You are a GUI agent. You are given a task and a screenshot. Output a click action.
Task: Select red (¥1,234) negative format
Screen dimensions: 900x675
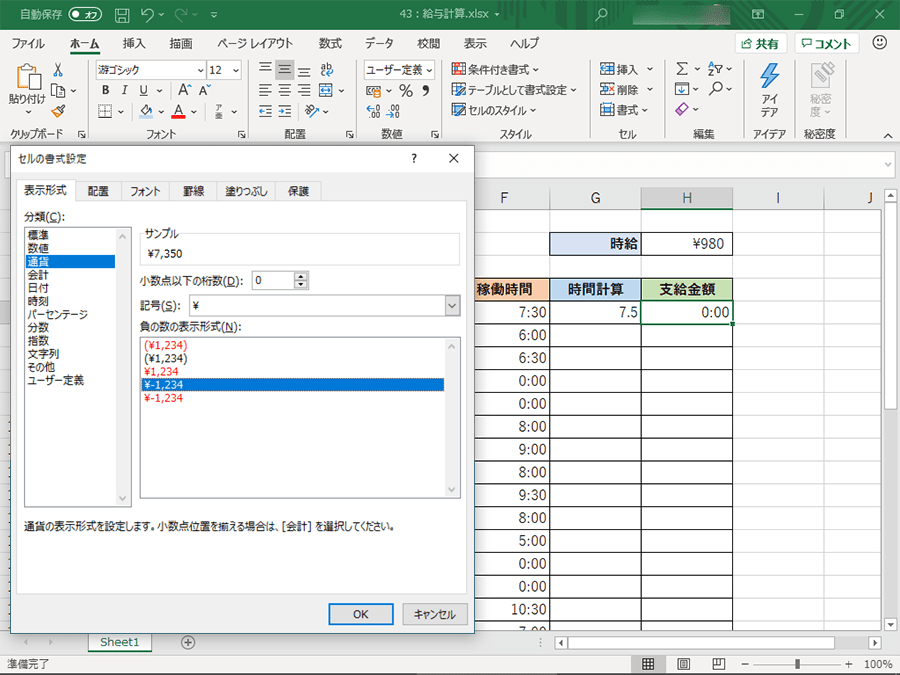pos(166,346)
